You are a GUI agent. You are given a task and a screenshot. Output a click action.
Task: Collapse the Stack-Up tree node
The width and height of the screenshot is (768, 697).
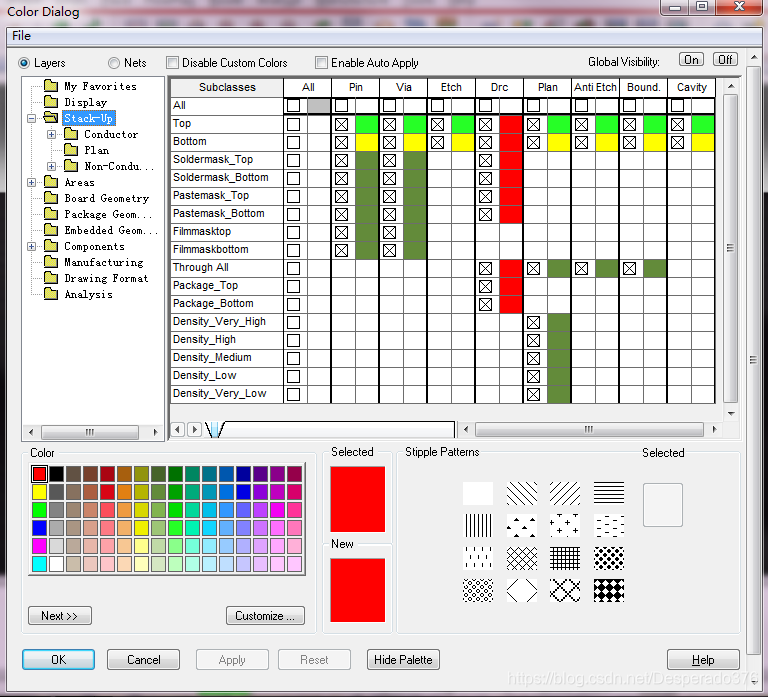point(32,119)
